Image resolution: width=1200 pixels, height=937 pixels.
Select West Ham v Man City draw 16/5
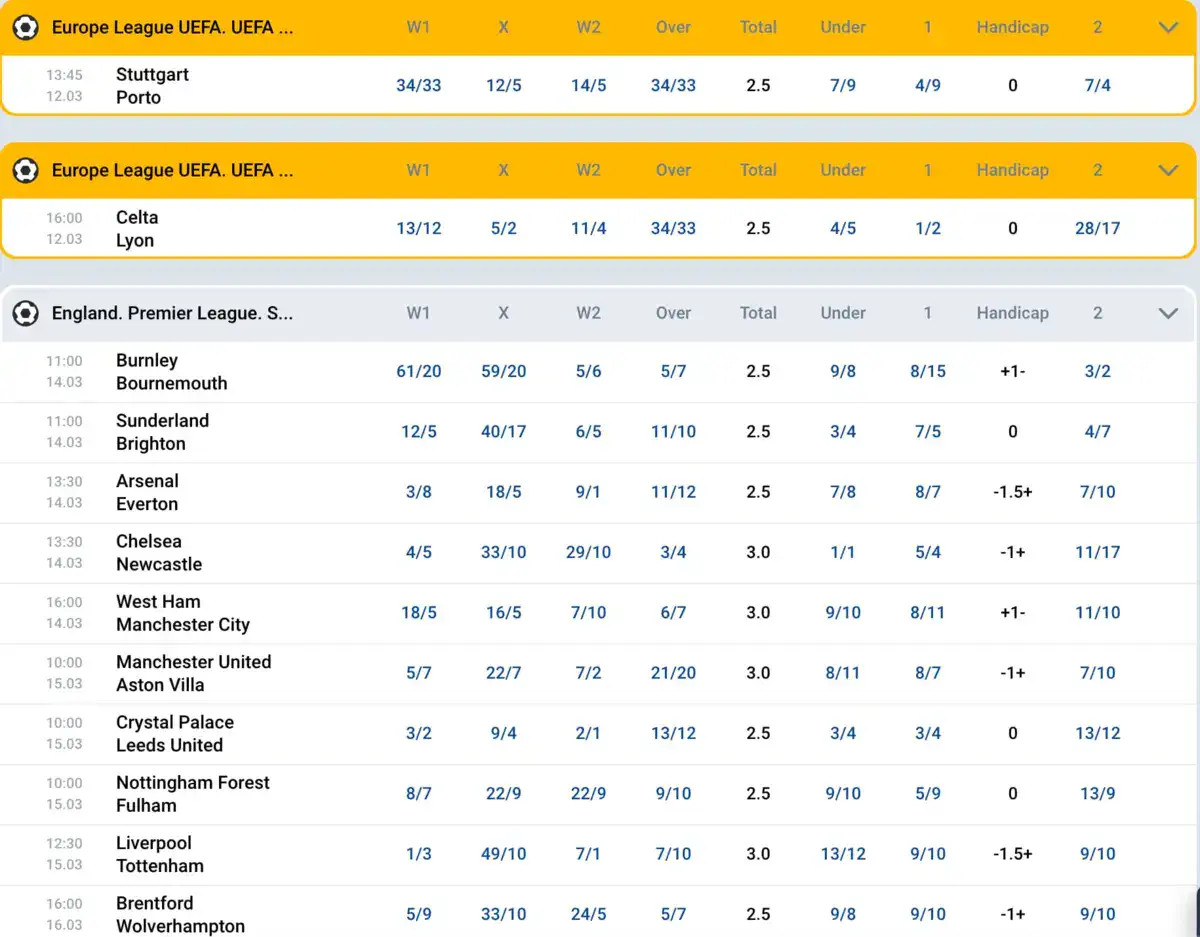(503, 612)
